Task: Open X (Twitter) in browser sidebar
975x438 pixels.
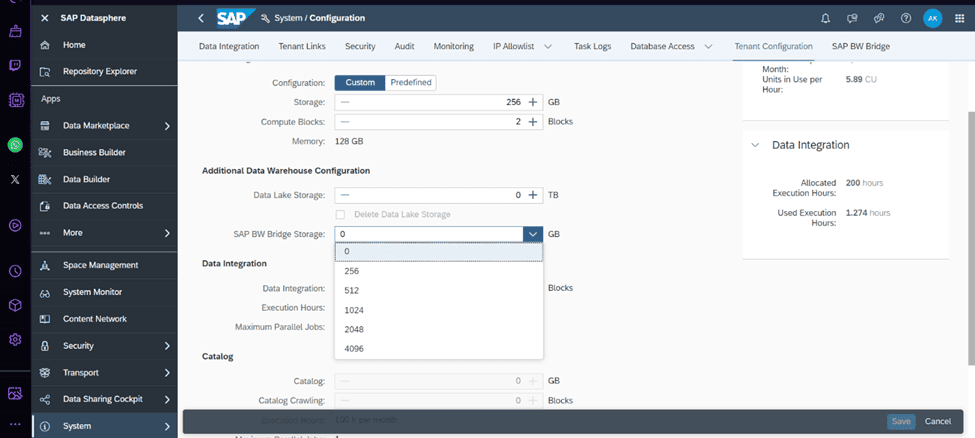Action: pos(16,180)
